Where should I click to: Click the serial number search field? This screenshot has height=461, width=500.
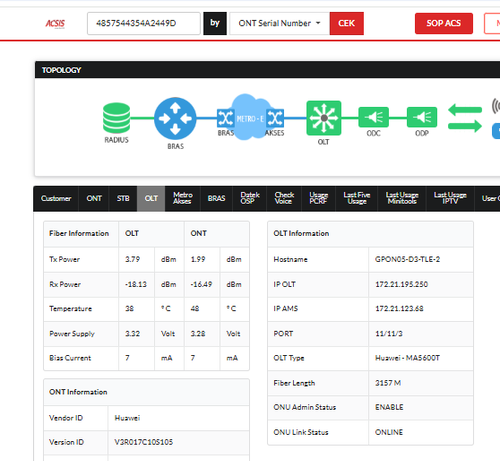[144, 23]
